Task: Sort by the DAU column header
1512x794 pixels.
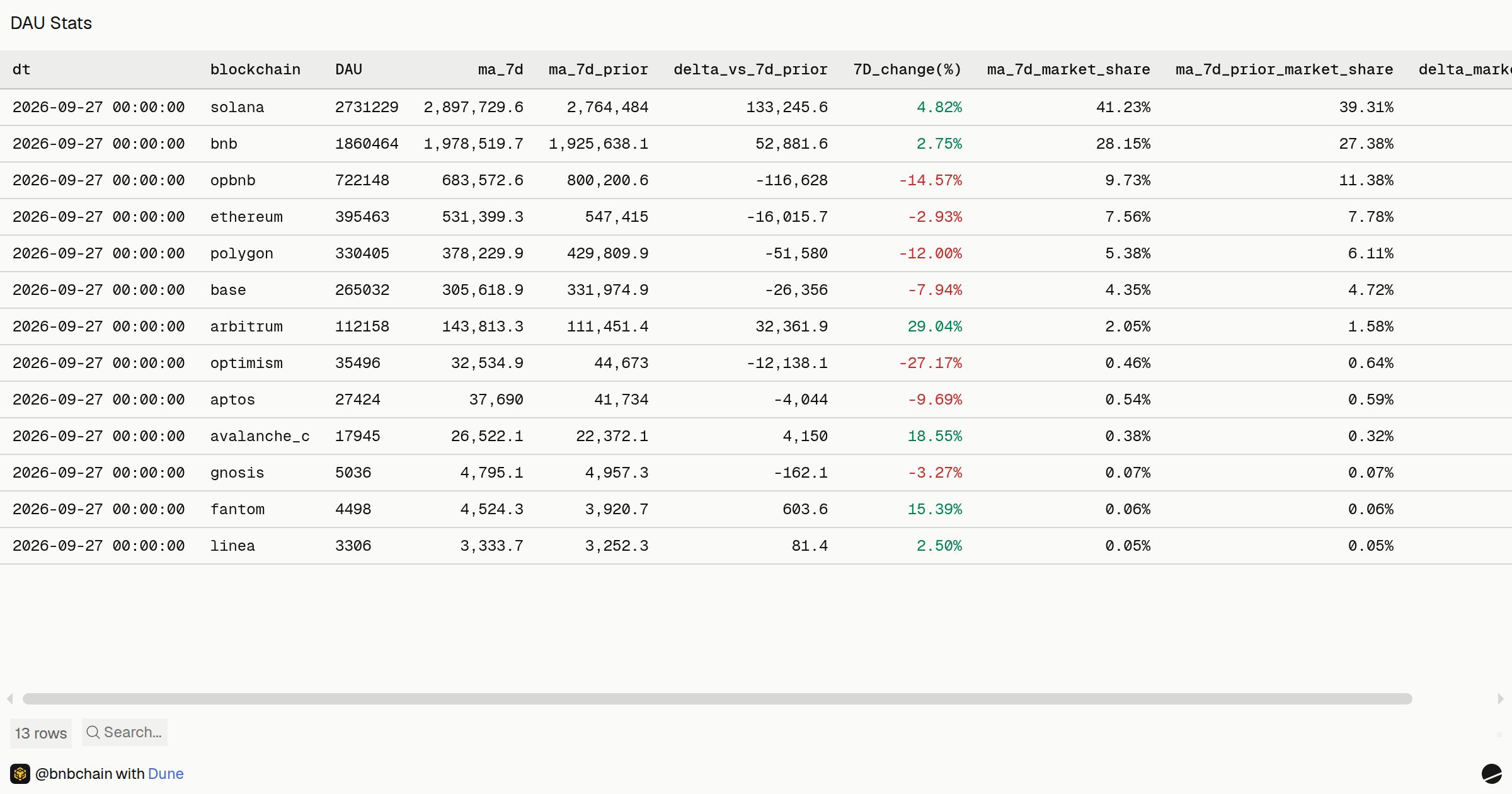Action: (x=348, y=69)
